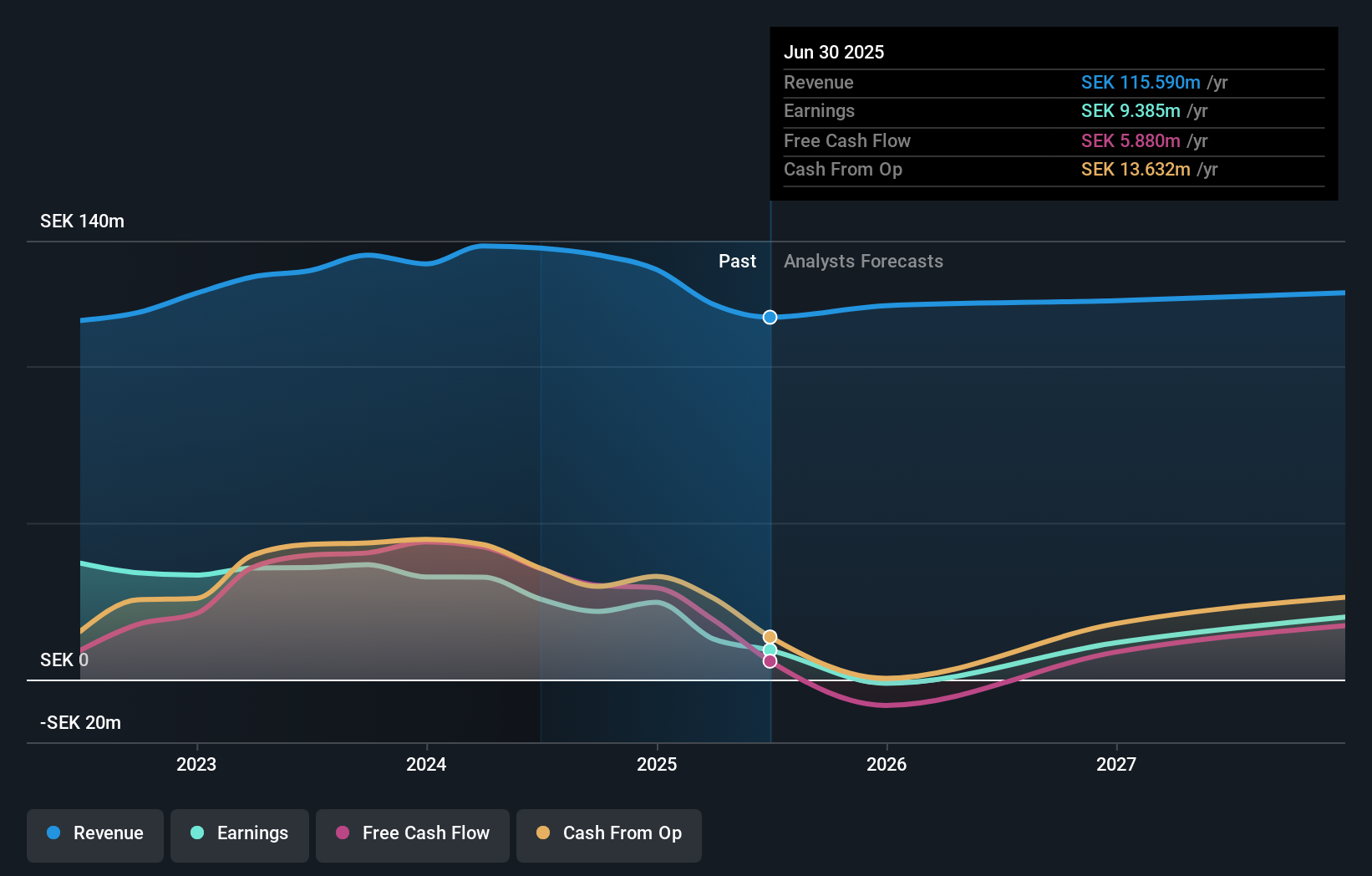Click the Free Cash Flow legend button
This screenshot has height=876, width=1372.
[x=413, y=833]
